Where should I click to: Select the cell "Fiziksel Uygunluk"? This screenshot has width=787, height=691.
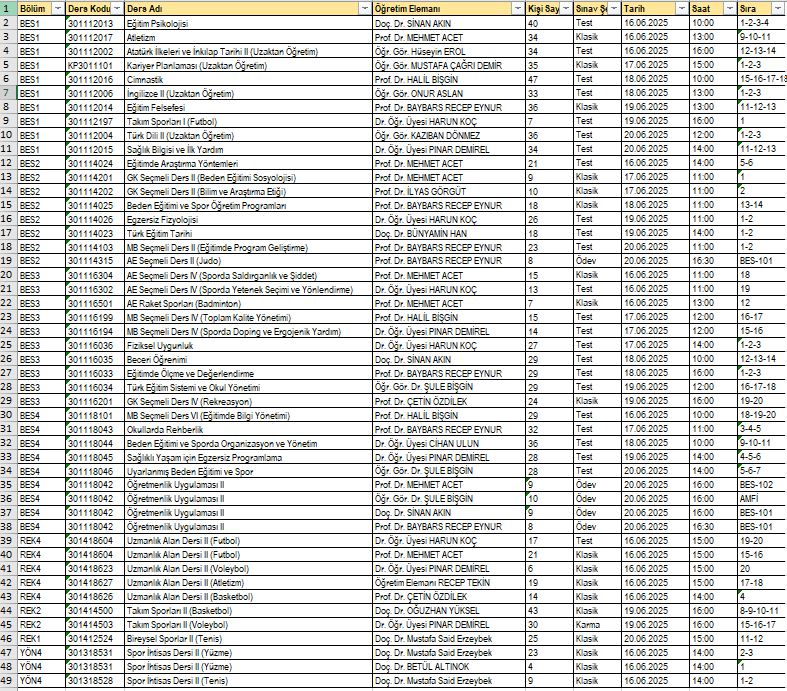[x=248, y=345]
